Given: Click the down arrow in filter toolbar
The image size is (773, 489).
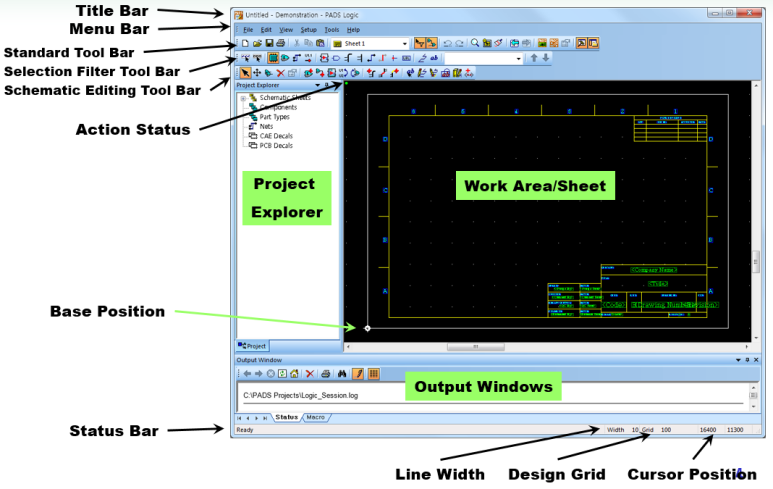Looking at the screenshot, I should click(x=546, y=58).
